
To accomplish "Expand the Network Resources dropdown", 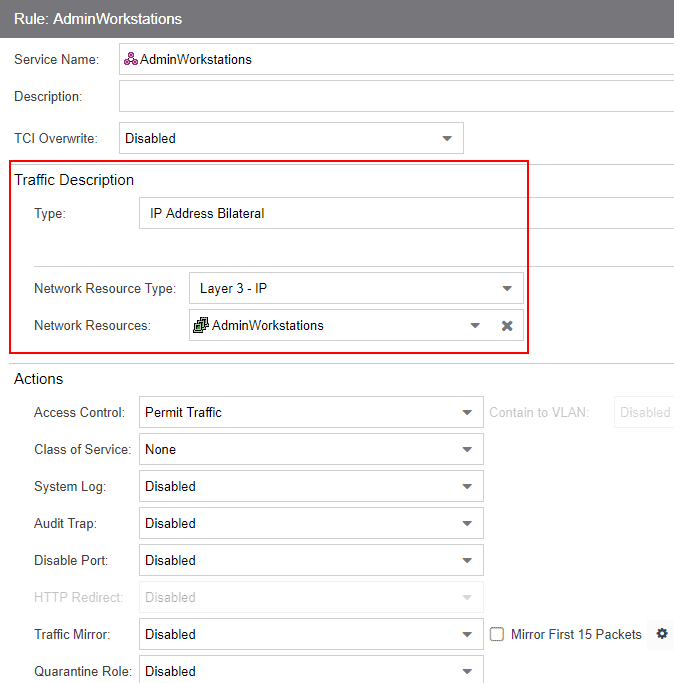I will click(475, 325).
